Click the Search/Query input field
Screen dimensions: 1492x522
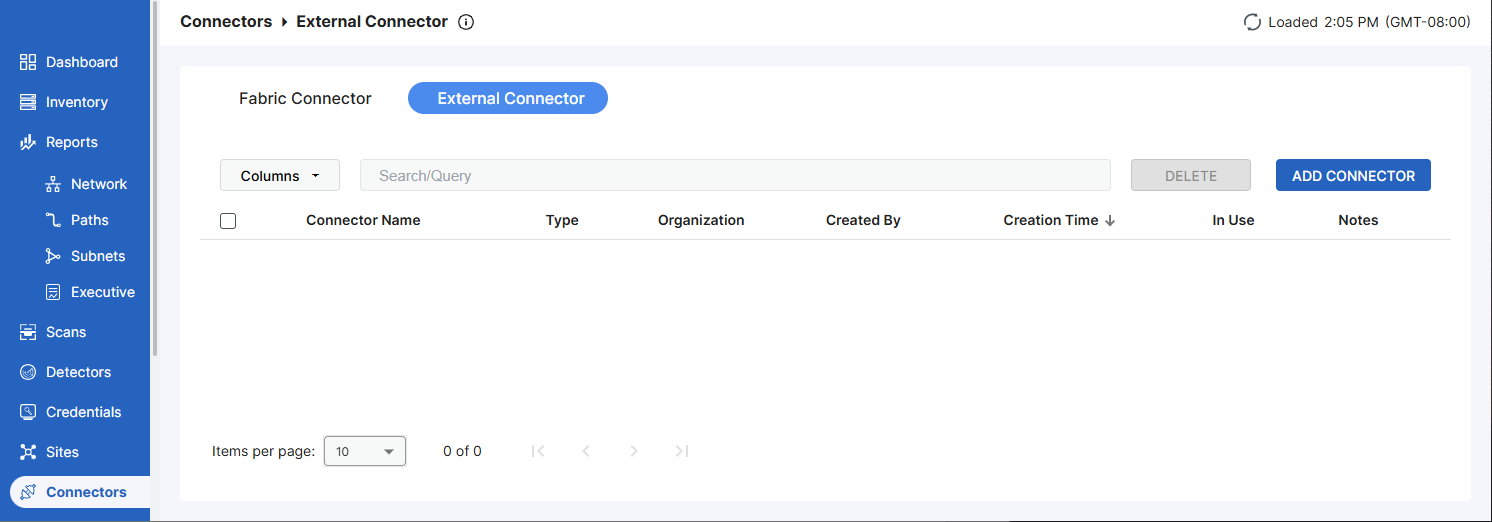[735, 175]
